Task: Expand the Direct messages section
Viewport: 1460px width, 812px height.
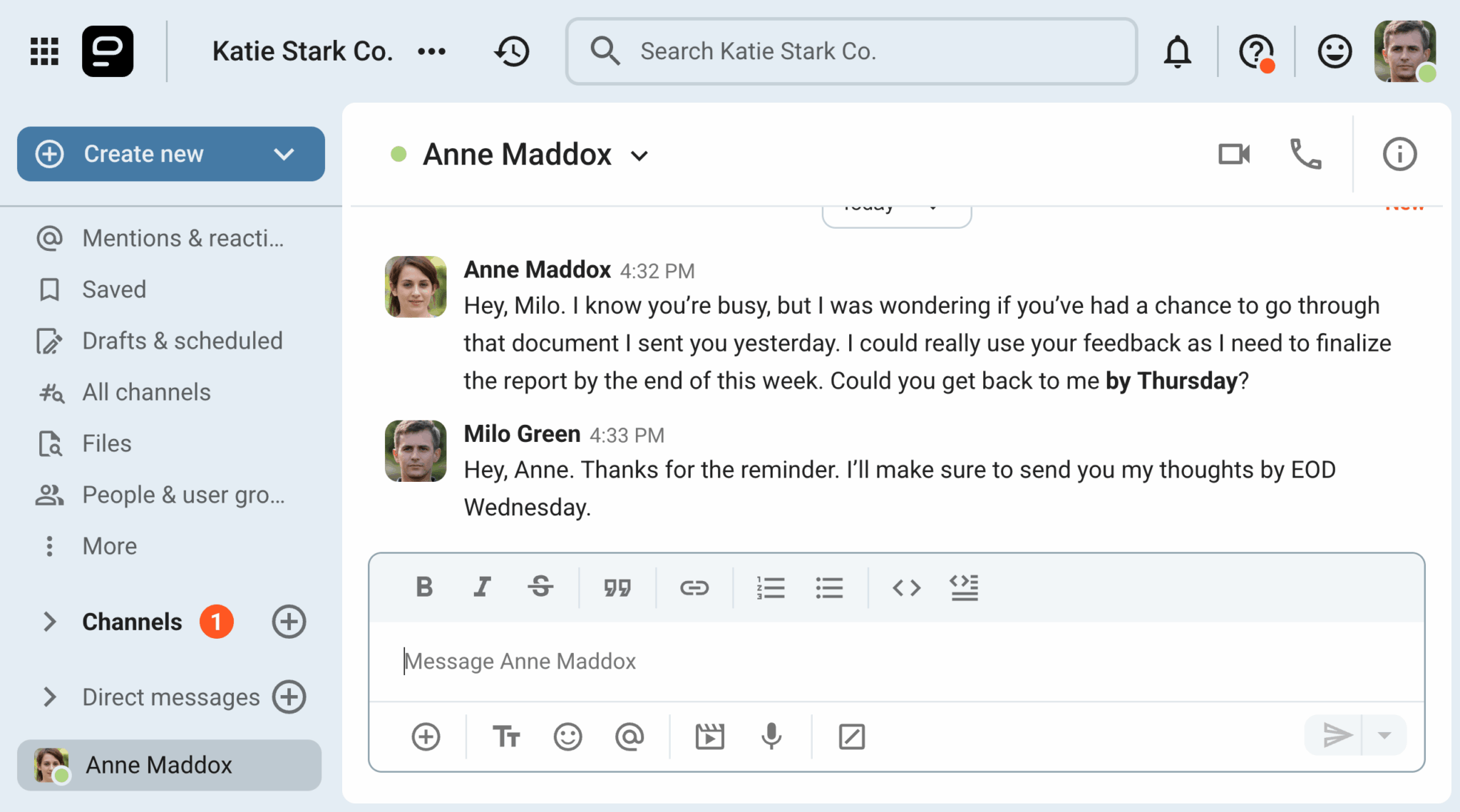Action: click(x=49, y=697)
